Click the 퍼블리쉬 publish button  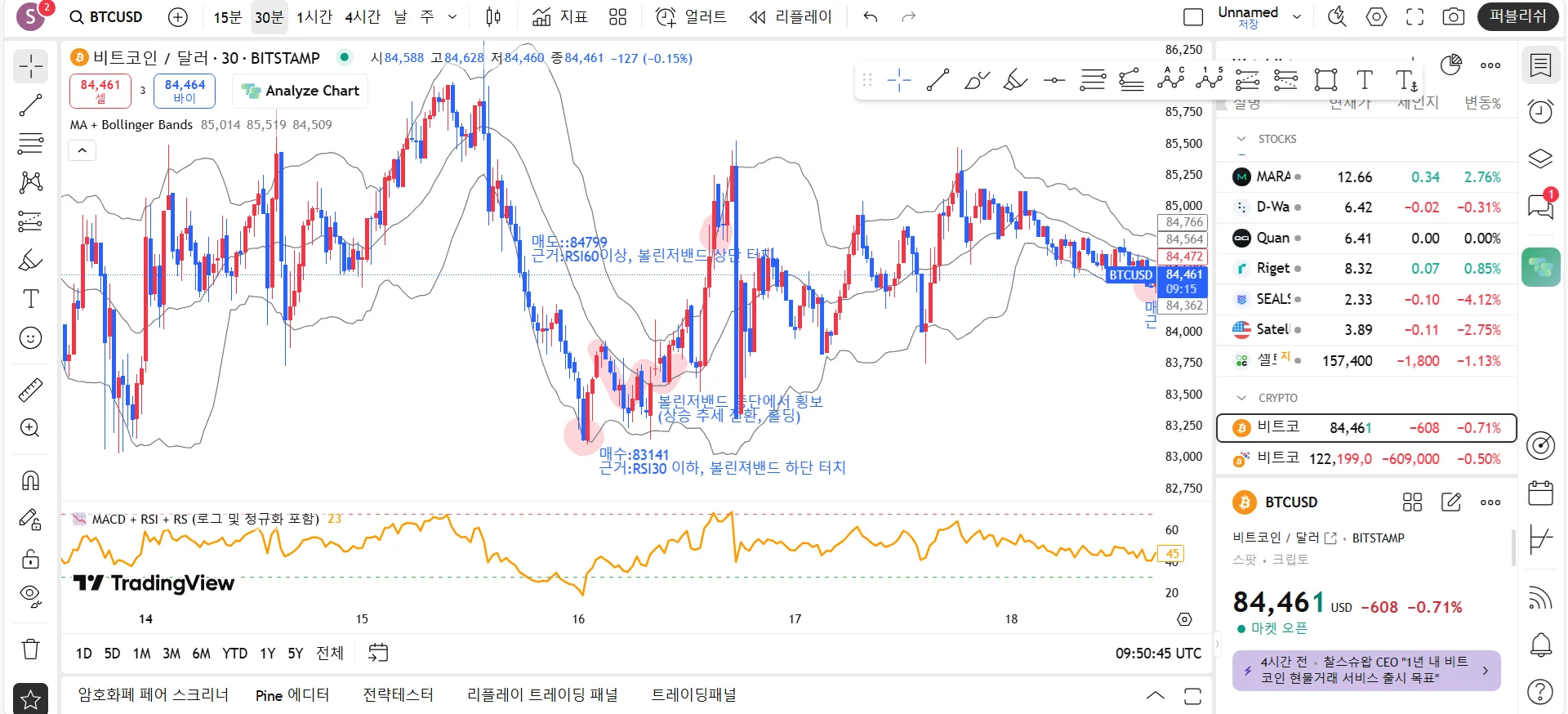click(1517, 16)
